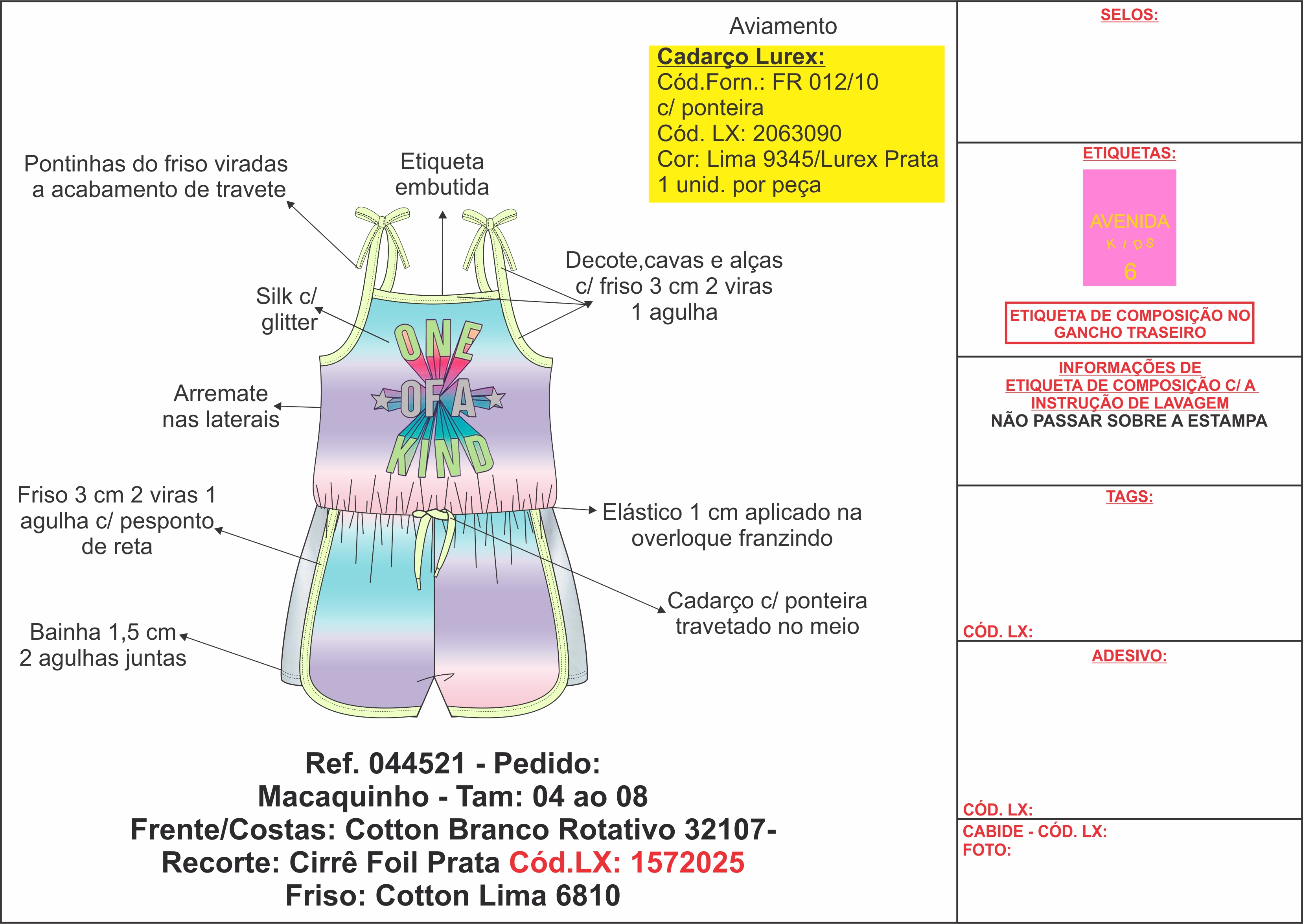Click the red Cód.LX: 1572025 text
The image size is (1303, 924).
pyautogui.click(x=626, y=863)
